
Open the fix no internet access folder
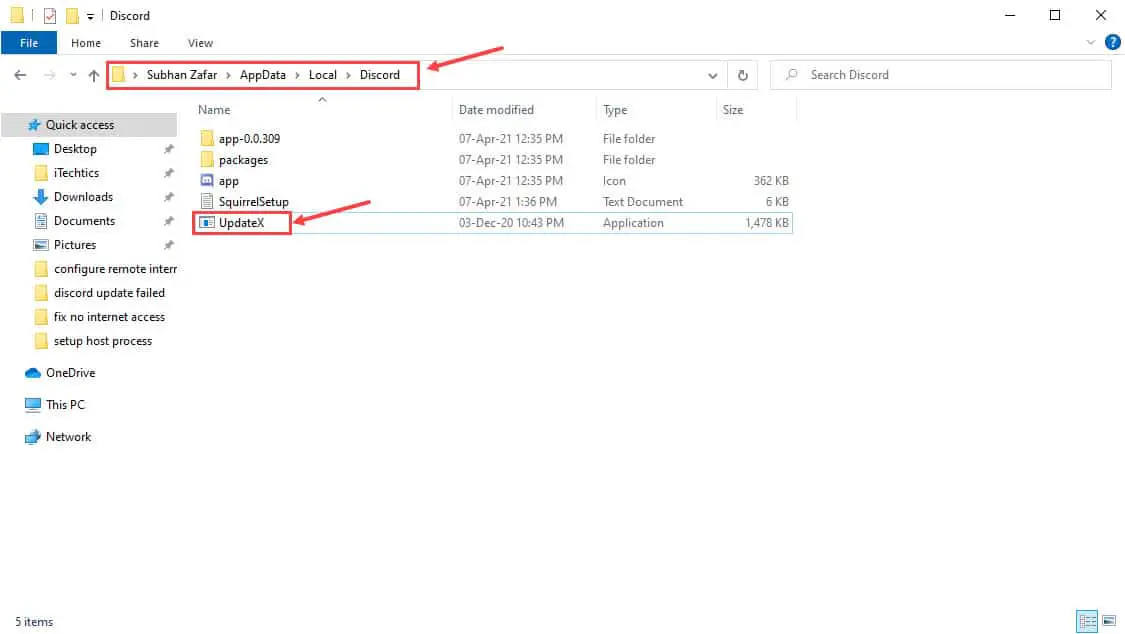tap(109, 317)
